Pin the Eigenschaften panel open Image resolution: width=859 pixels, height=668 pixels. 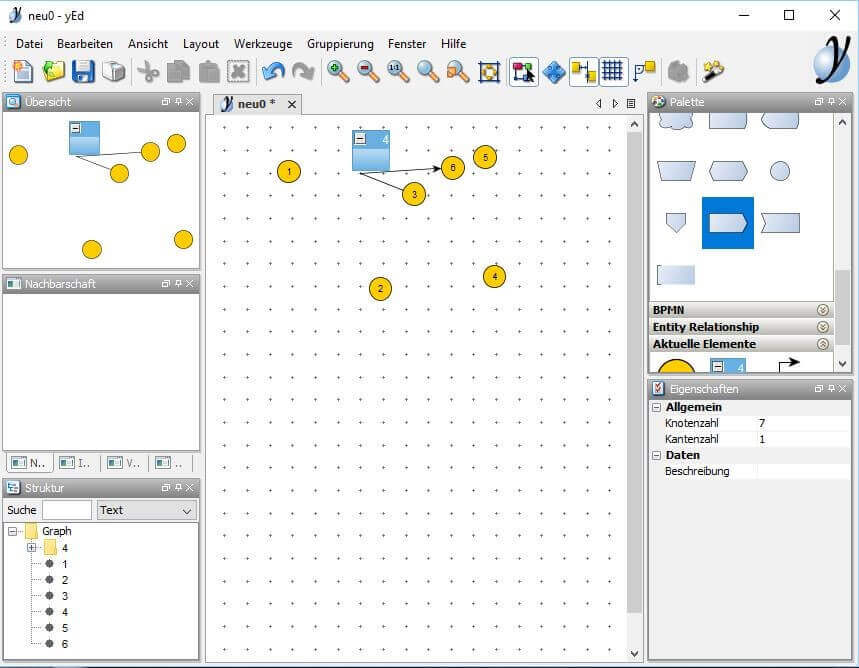pyautogui.click(x=830, y=388)
